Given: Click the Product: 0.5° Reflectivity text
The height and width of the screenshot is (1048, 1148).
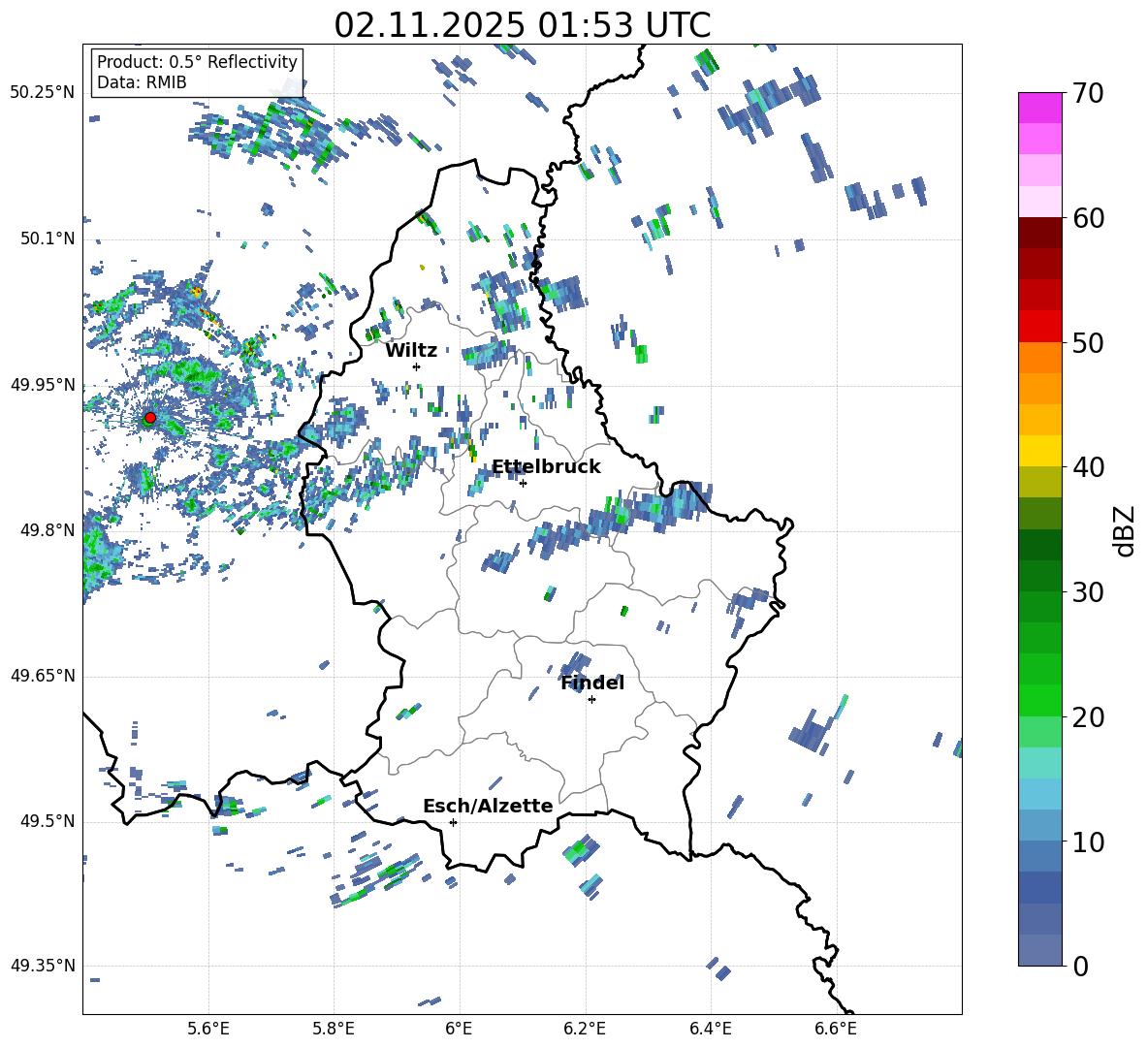Looking at the screenshot, I should tap(197, 62).
